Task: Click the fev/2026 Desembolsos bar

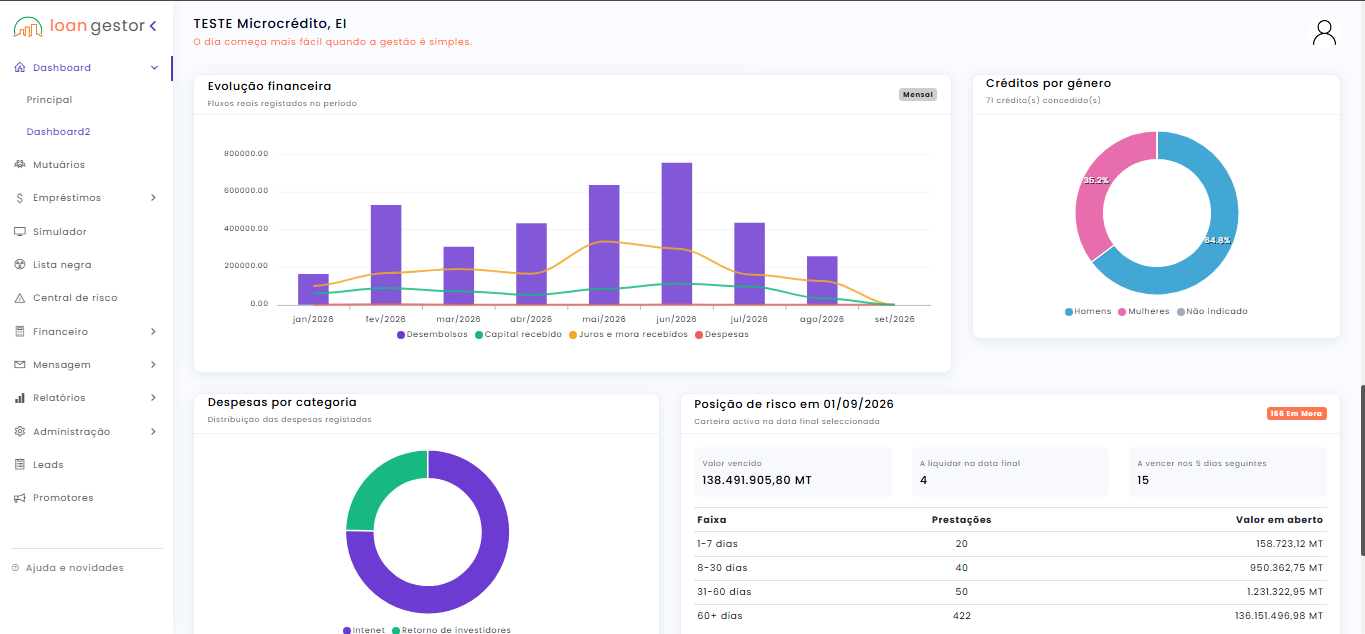Action: 386,255
